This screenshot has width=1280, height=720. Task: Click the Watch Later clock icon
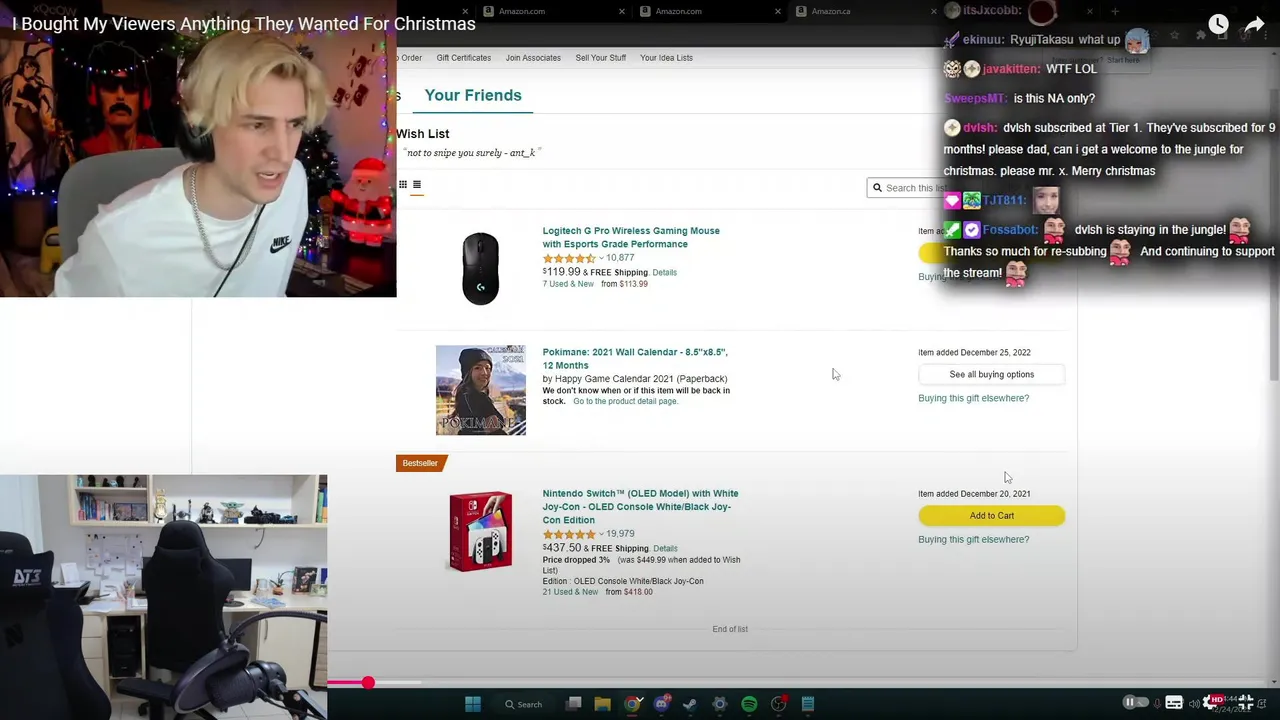point(1218,24)
